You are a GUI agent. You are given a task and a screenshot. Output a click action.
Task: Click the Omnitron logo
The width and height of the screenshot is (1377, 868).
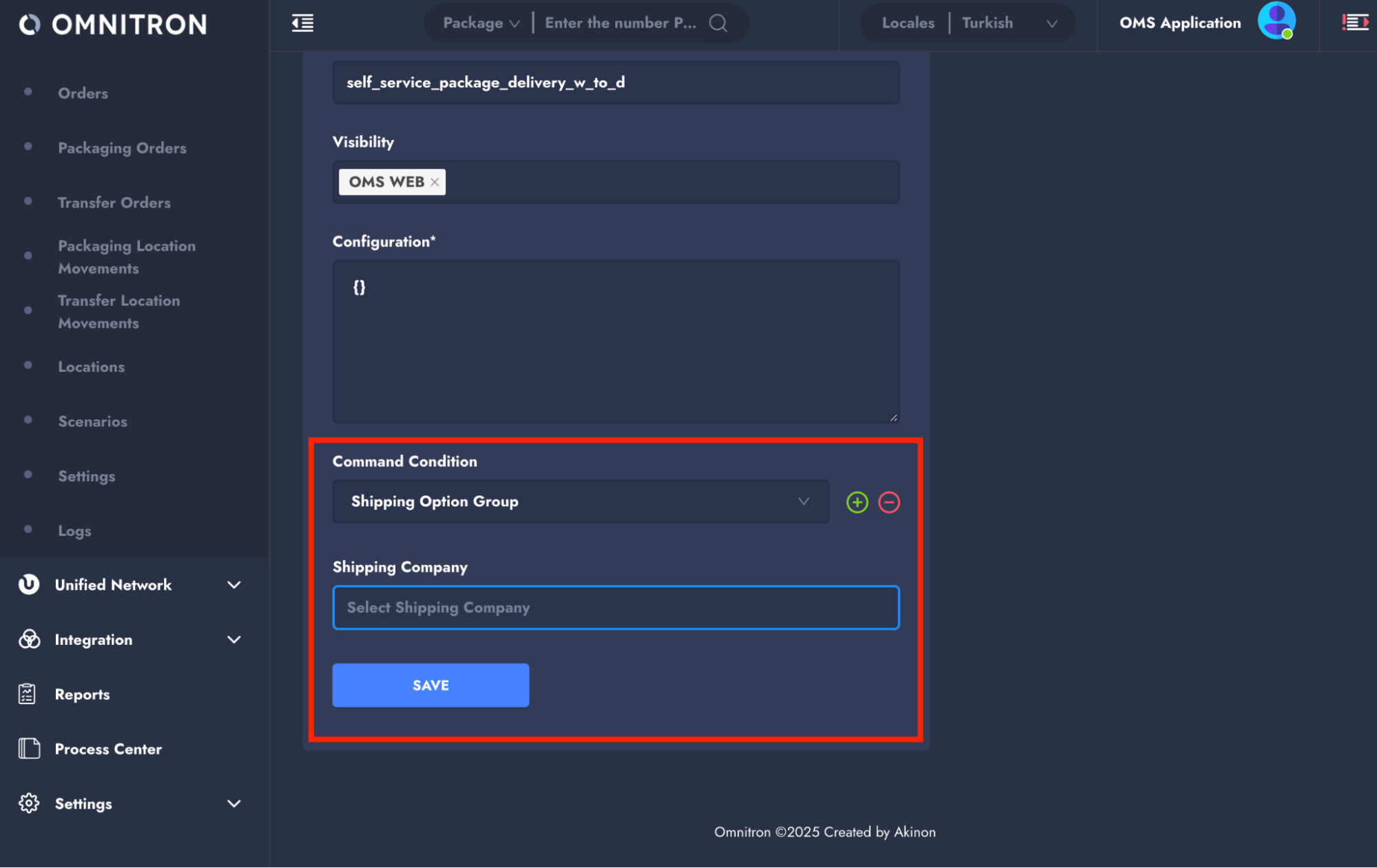point(114,25)
